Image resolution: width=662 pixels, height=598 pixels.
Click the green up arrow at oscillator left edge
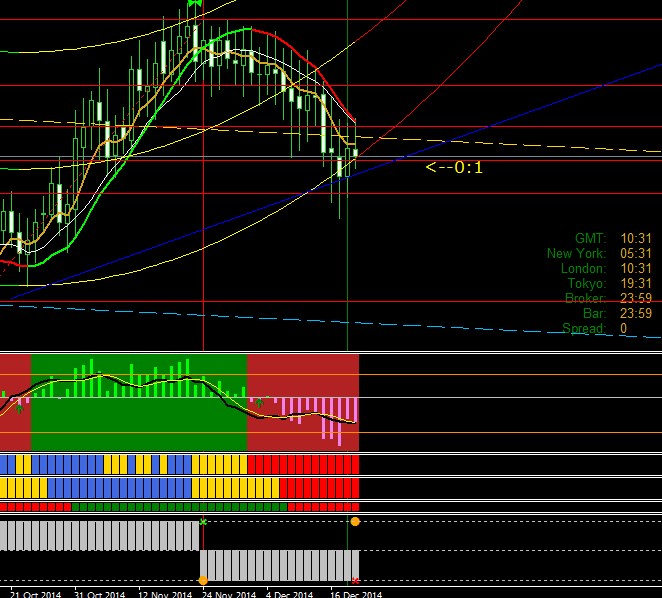click(19, 408)
